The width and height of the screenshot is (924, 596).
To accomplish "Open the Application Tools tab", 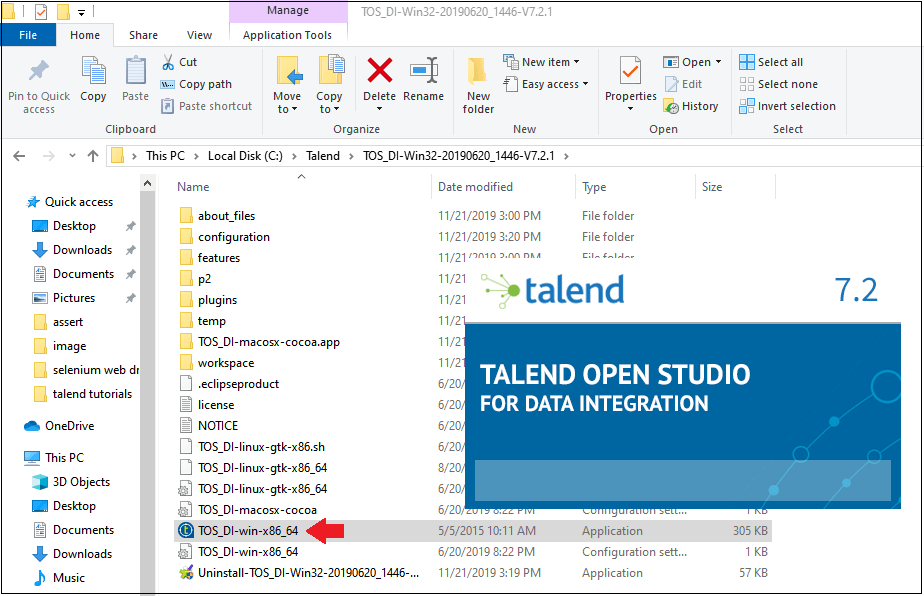I will pyautogui.click(x=288, y=35).
